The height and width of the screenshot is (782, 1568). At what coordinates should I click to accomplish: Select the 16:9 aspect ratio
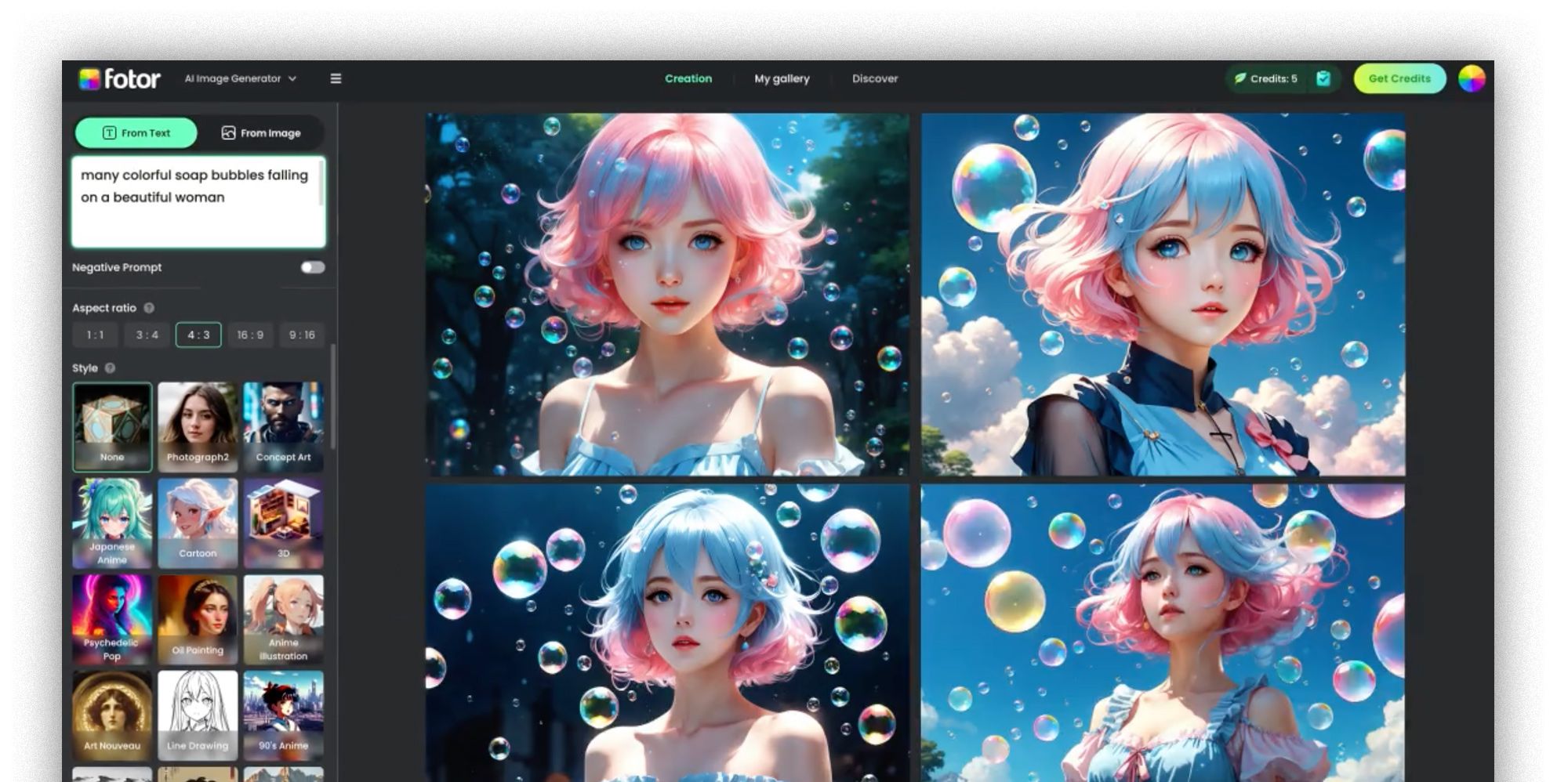250,335
